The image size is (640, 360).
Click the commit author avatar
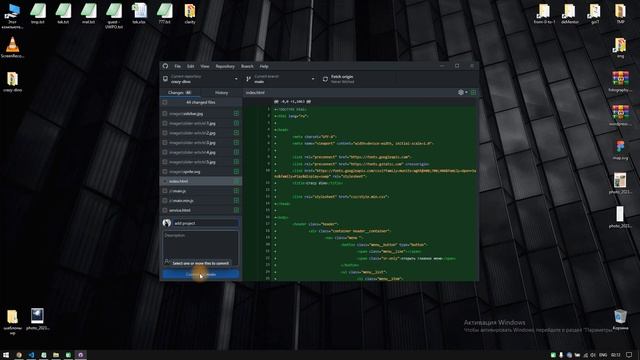pos(167,223)
